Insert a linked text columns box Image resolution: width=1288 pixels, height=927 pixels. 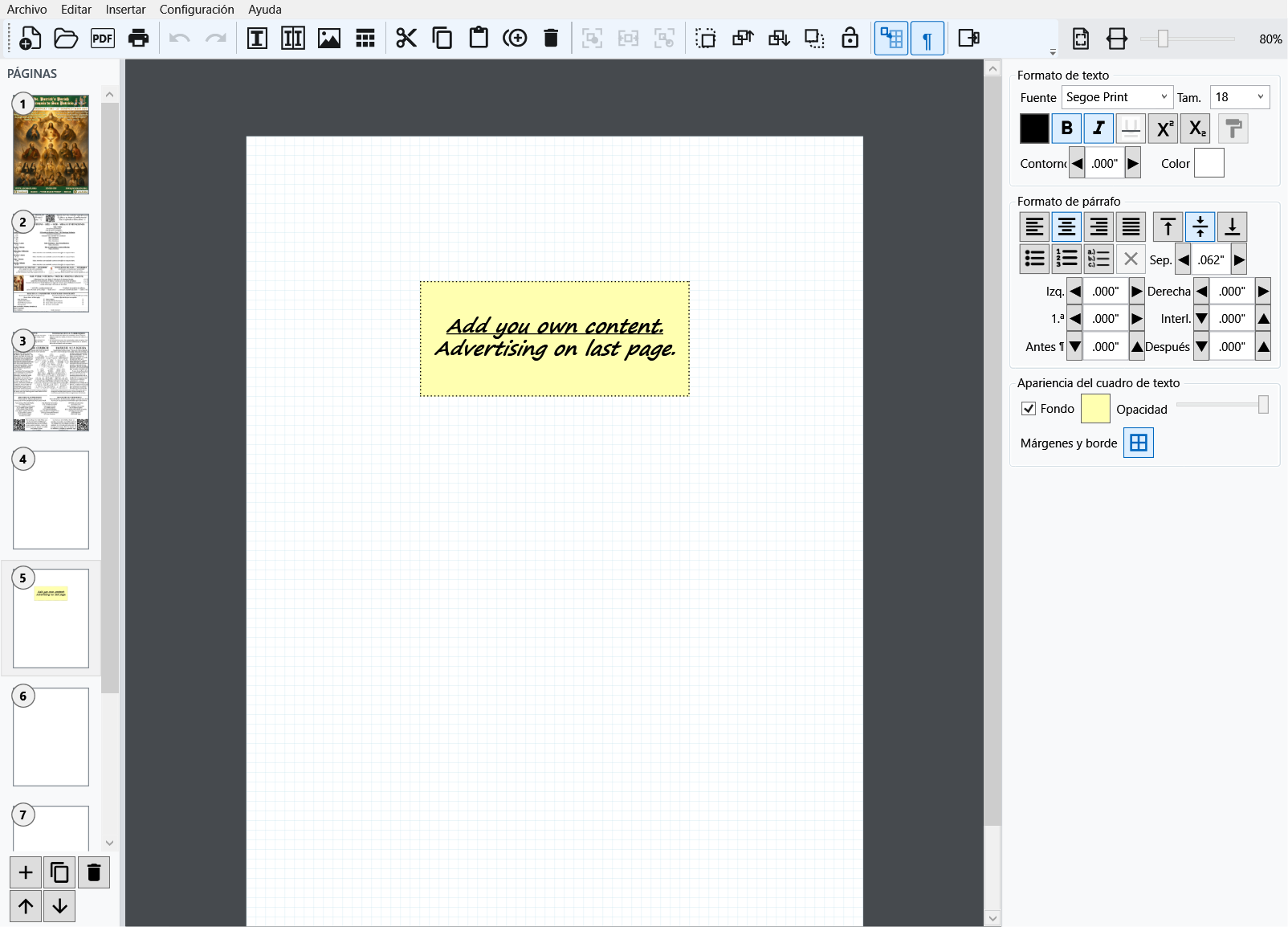tap(293, 38)
